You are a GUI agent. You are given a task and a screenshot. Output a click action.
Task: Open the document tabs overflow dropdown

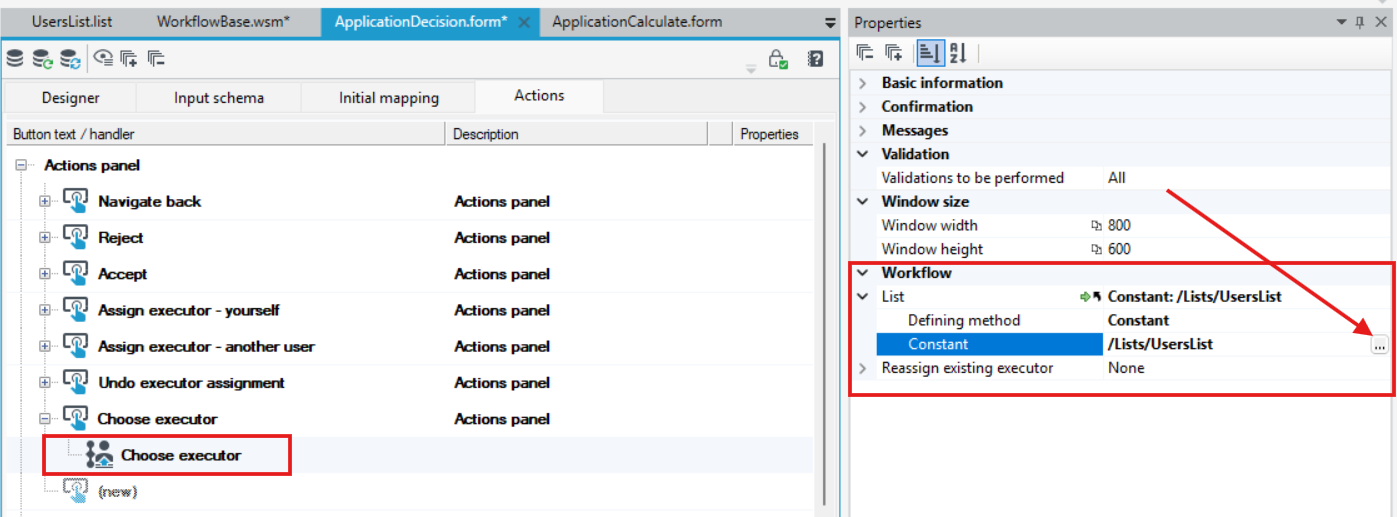pos(830,22)
